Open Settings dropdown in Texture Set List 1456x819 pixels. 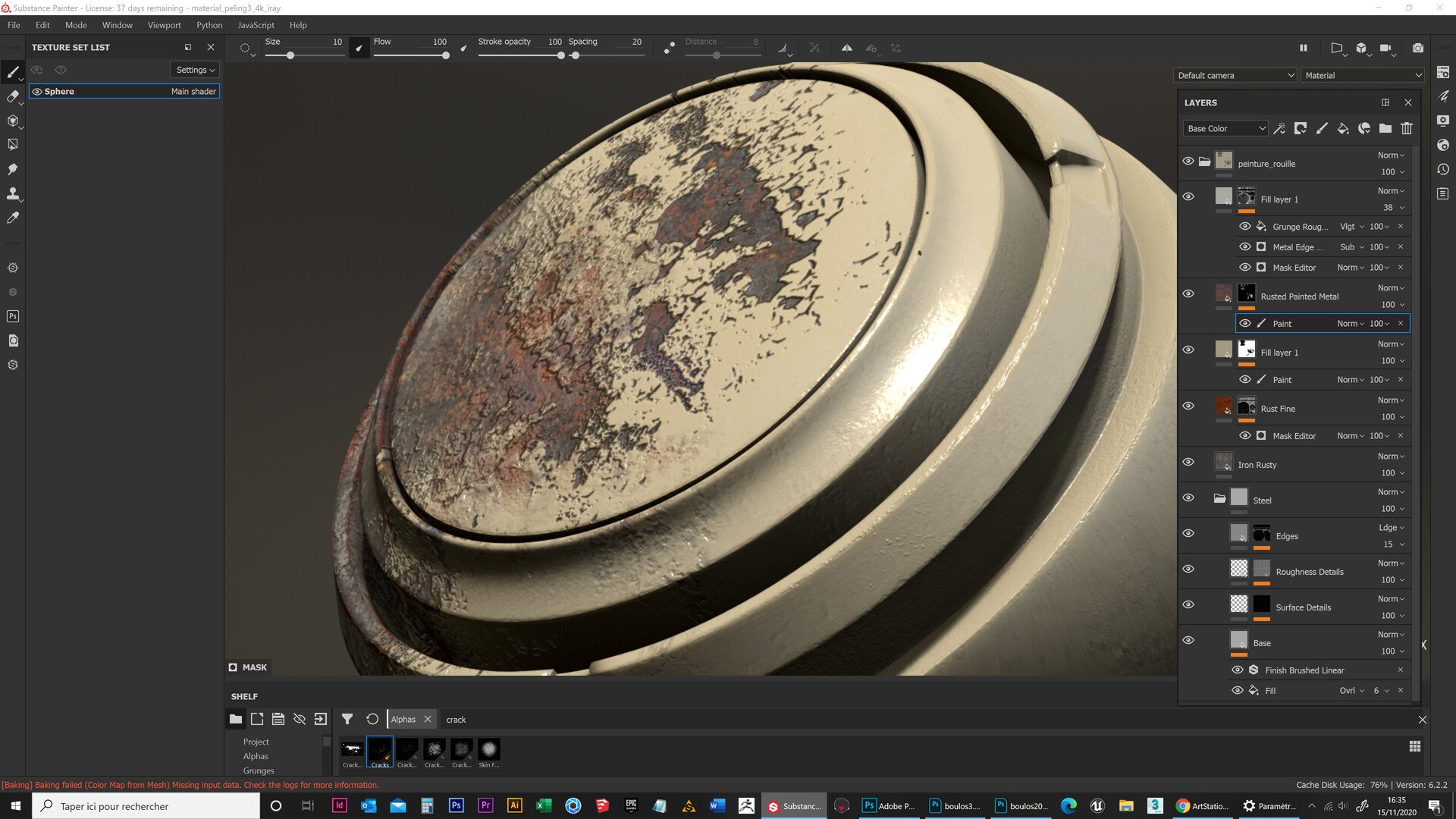click(x=195, y=70)
